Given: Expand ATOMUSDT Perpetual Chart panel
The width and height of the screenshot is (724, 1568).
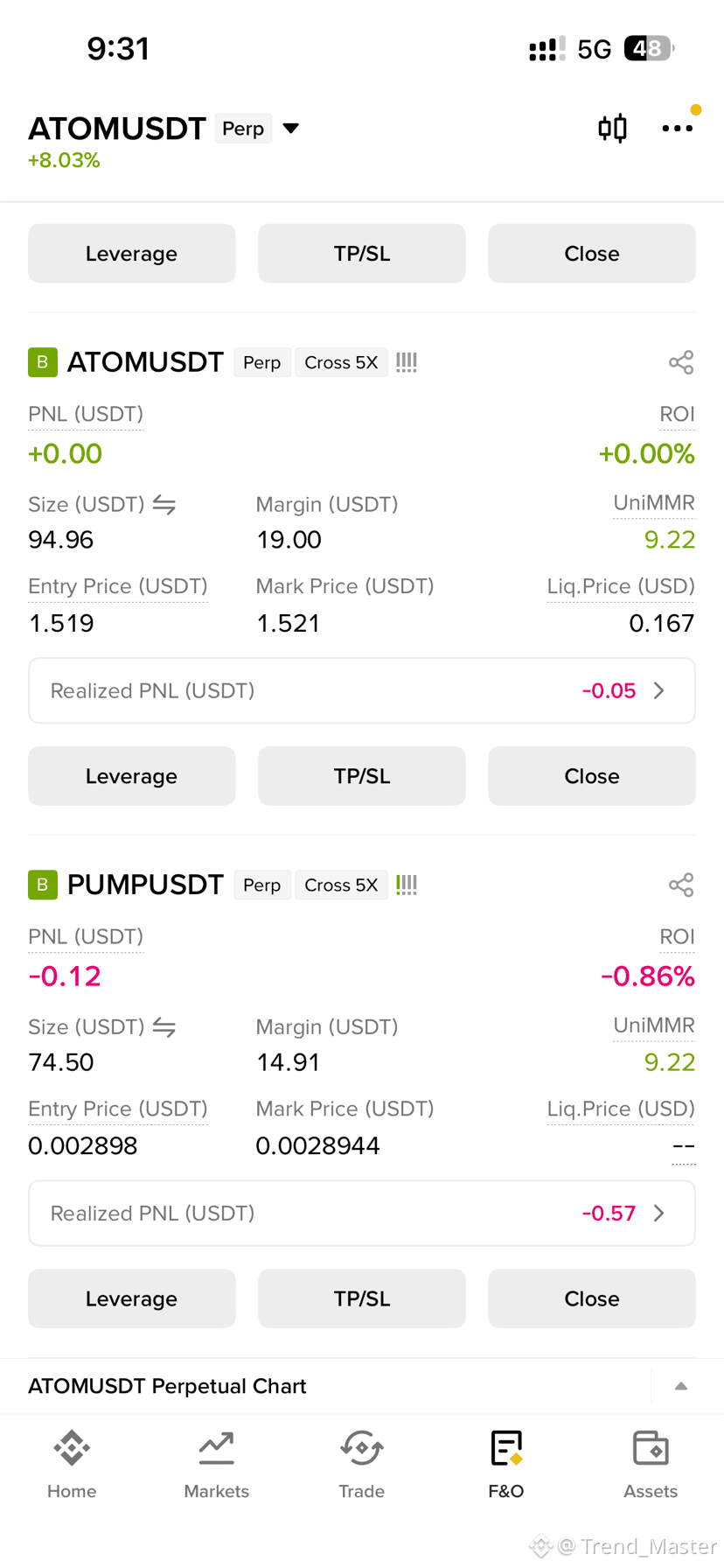Looking at the screenshot, I should 681,1386.
